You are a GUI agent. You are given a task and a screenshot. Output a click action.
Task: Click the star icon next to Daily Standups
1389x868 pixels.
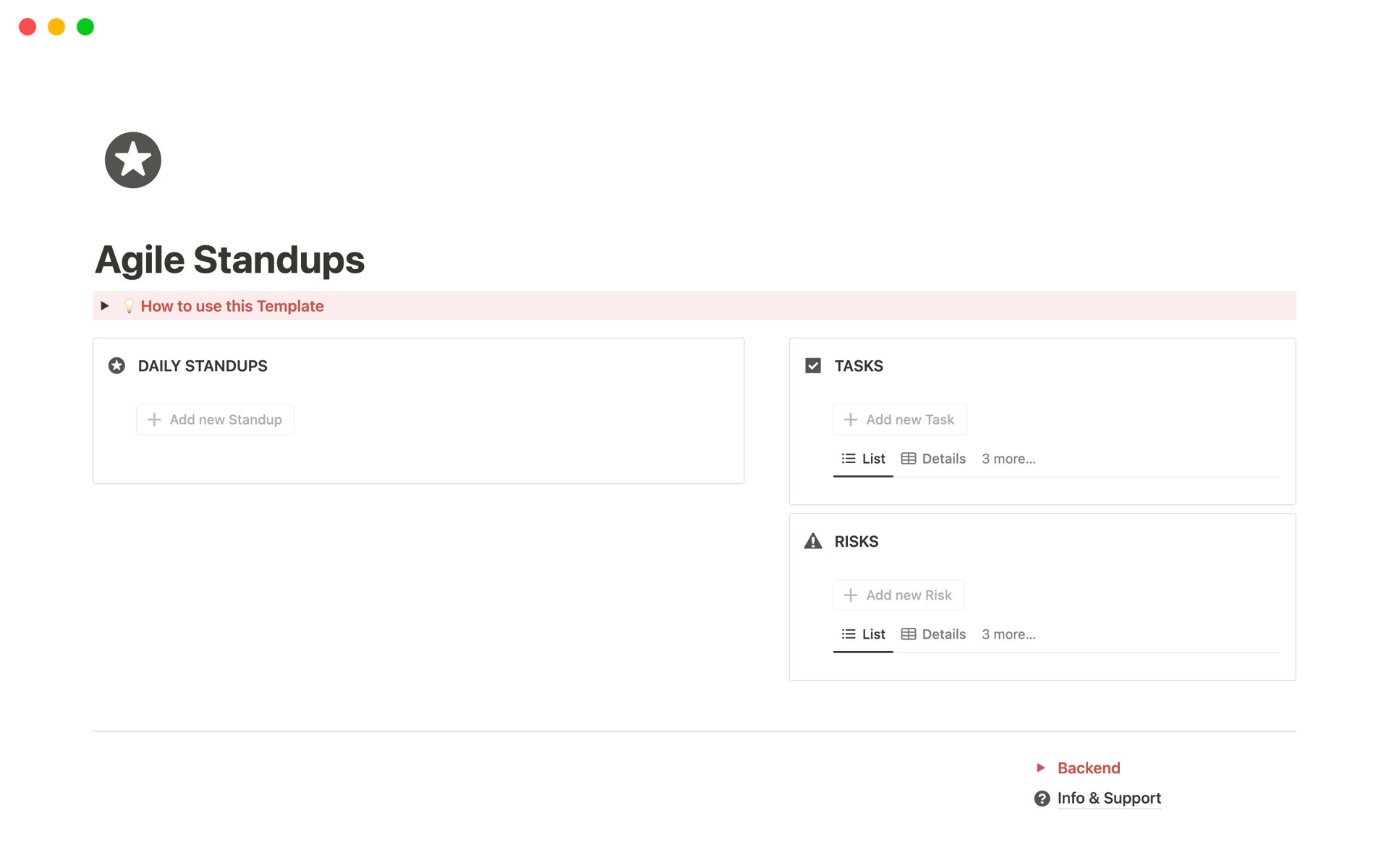[118, 365]
